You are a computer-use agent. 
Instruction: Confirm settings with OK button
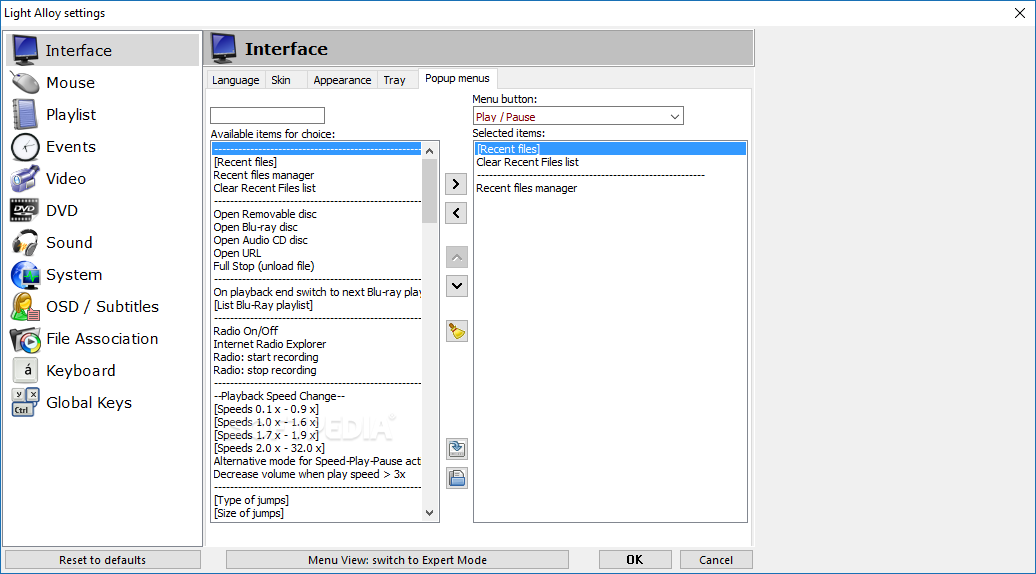635,560
